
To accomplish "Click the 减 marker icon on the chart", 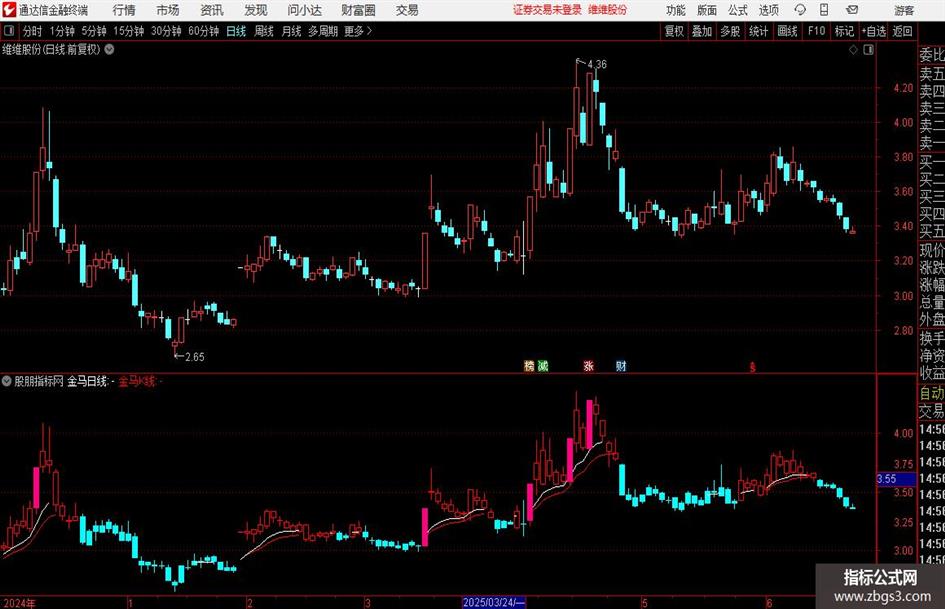I will (543, 365).
